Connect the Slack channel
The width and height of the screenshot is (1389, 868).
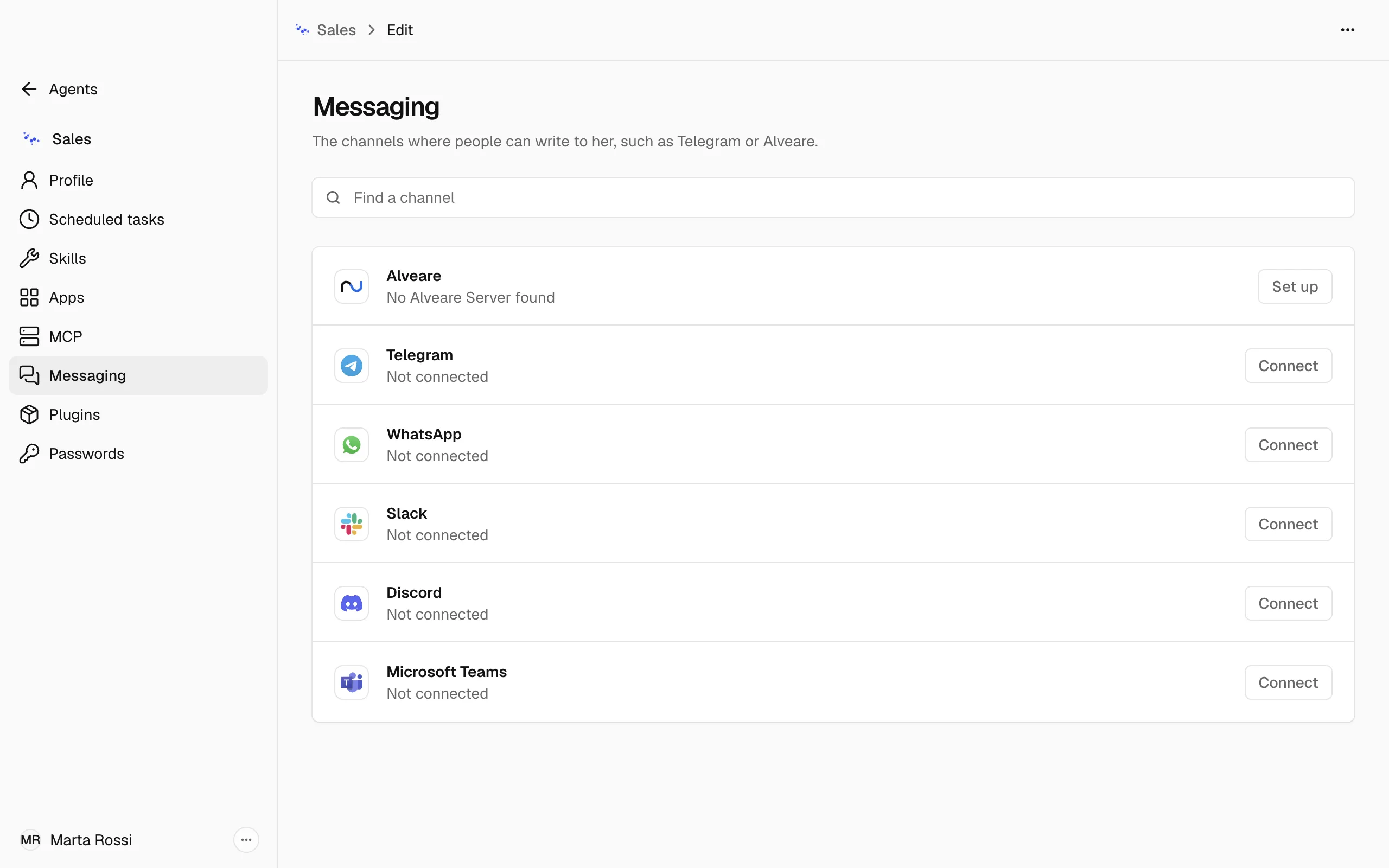point(1288,524)
